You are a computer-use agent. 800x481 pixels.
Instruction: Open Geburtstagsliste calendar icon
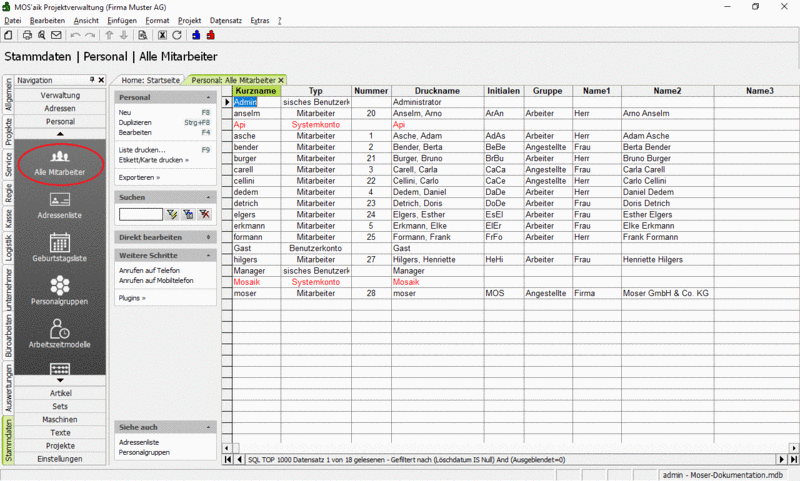click(x=60, y=248)
